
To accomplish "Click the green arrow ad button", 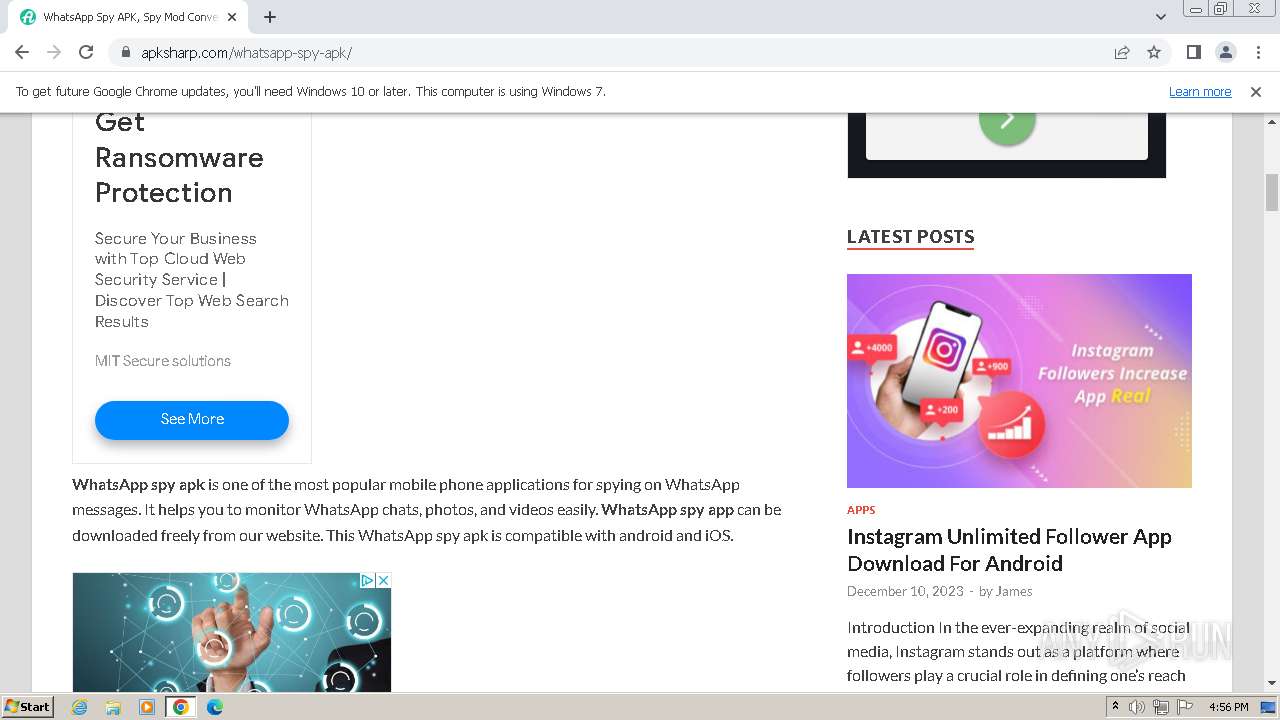I will [1007, 121].
